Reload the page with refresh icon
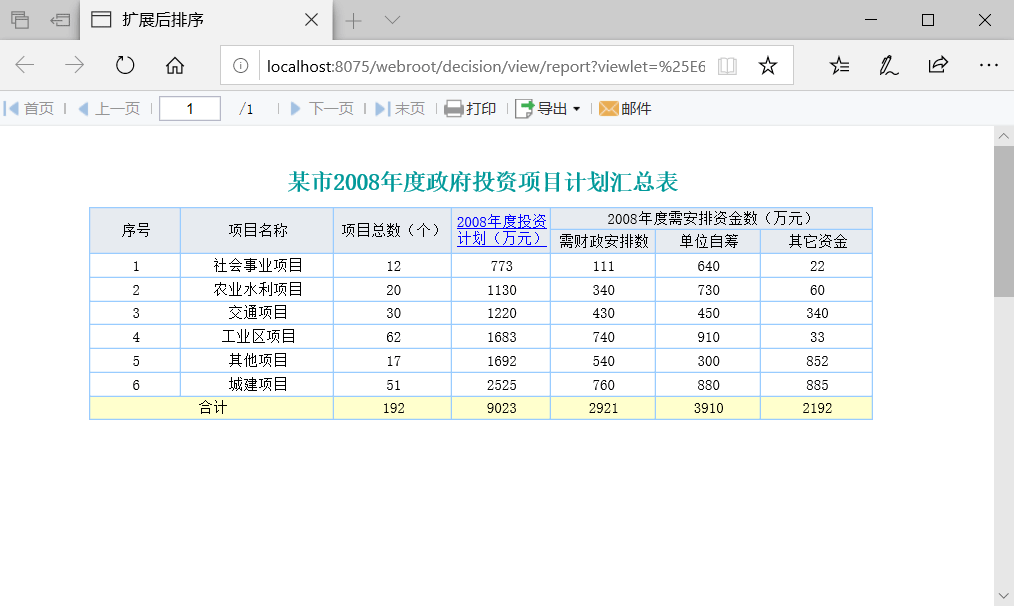 [x=125, y=65]
